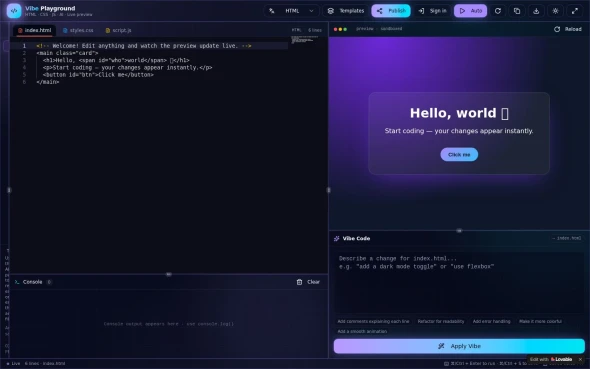The width and height of the screenshot is (590, 369).
Task: Click the left sidebar collapse handle
Action: click(9, 190)
